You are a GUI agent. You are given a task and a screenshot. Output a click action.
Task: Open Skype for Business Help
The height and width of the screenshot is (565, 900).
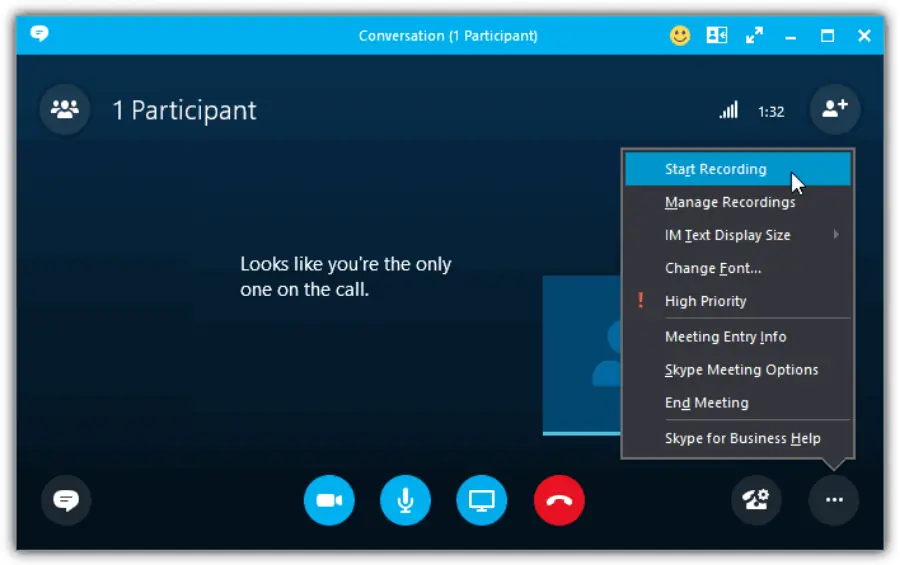(x=738, y=438)
